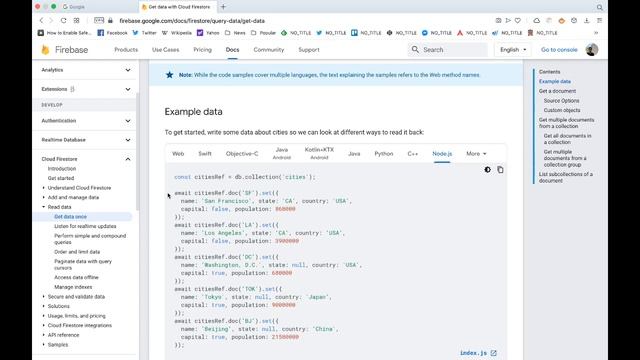Click the heart bookmark icon
Image resolution: width=640 pixels, height=360 pixels.
pos(518,20)
